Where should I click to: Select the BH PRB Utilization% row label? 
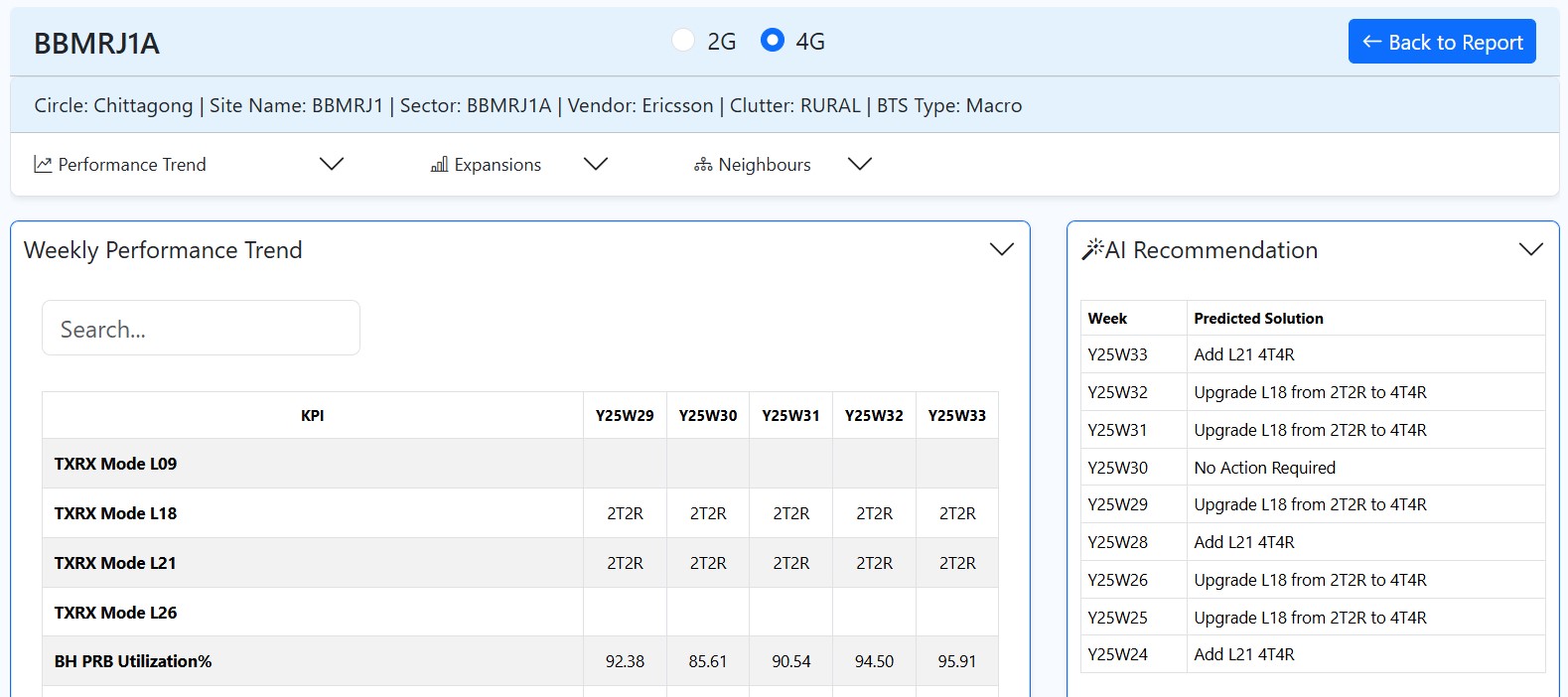[x=133, y=661]
